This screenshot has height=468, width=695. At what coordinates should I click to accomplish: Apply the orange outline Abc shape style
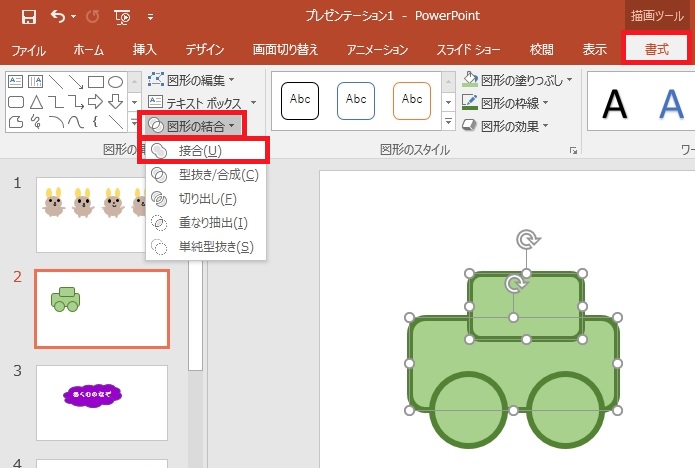click(x=412, y=101)
